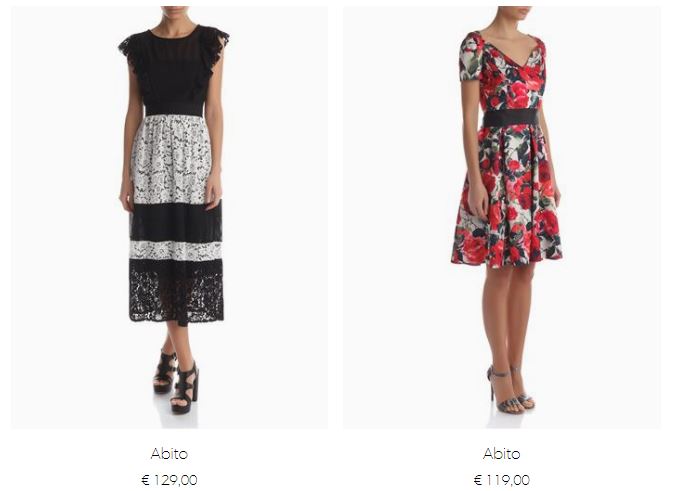
Task: Click the silver heeled sandals in right photo
Action: (511, 389)
